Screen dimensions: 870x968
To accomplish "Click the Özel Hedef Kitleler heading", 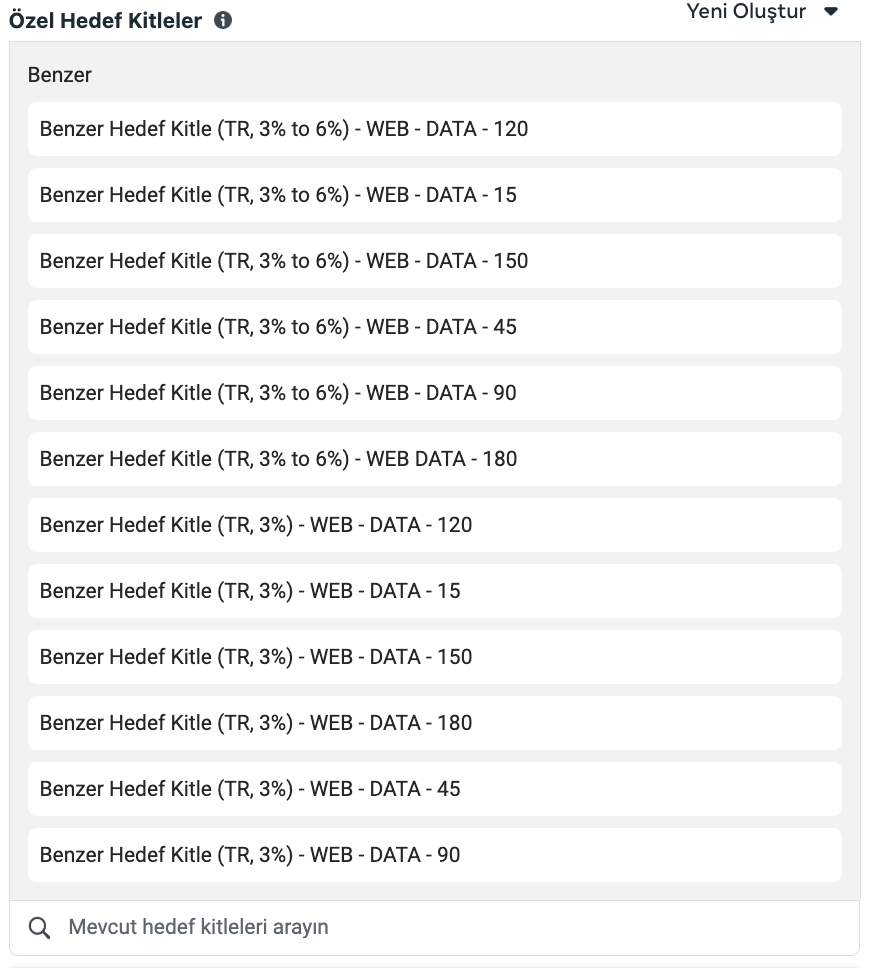I will 105,20.
